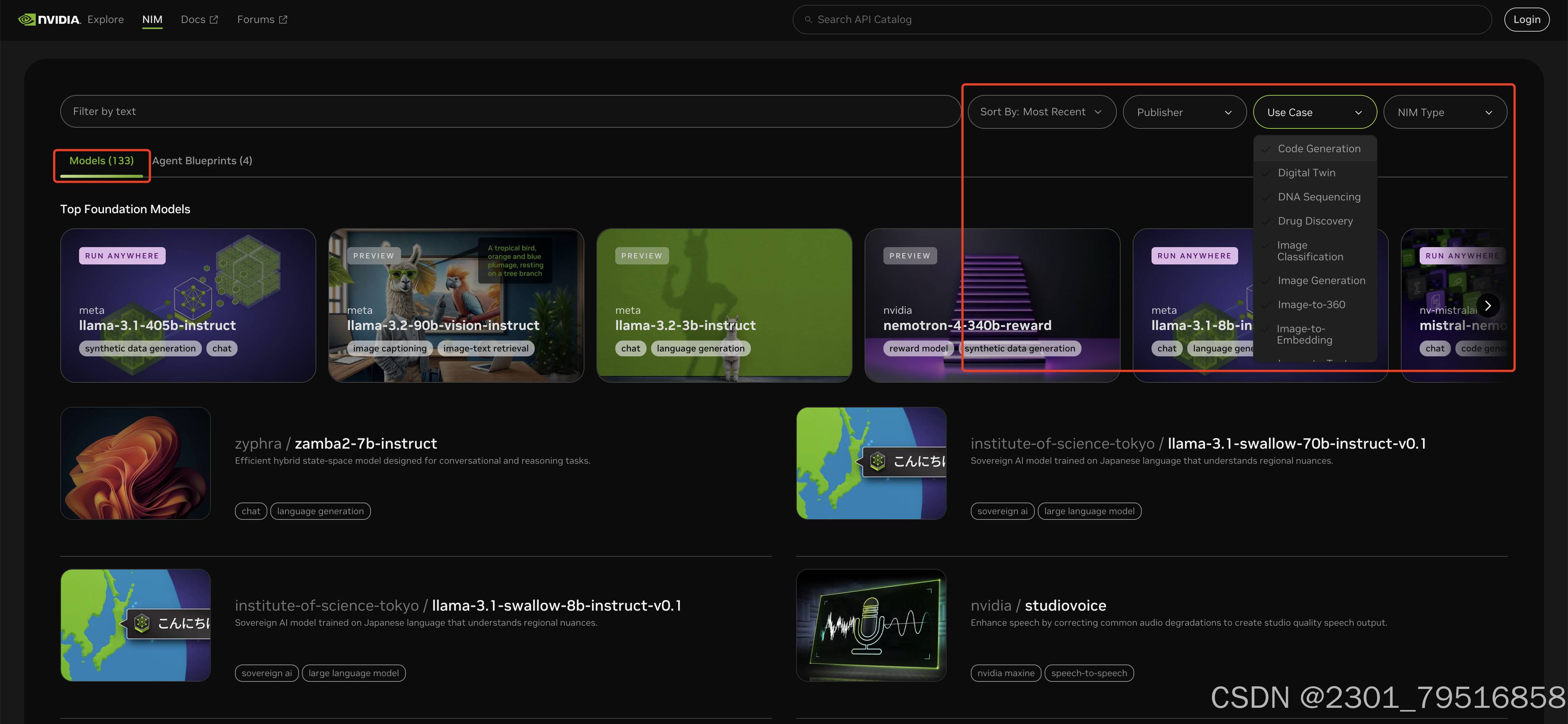Open the mistral-nemo card

pyautogui.click(x=1455, y=305)
